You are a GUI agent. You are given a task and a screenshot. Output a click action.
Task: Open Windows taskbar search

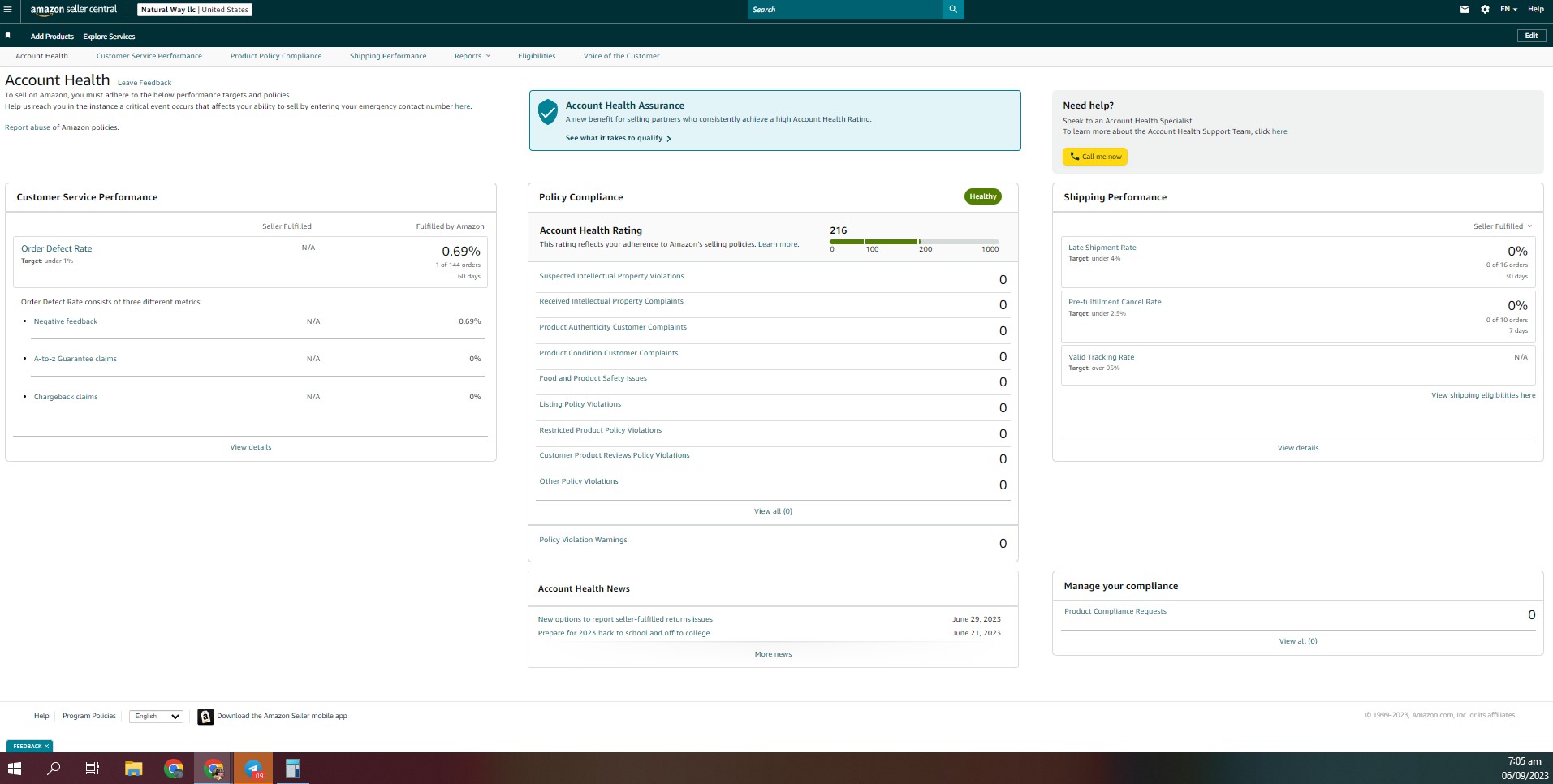(x=54, y=768)
